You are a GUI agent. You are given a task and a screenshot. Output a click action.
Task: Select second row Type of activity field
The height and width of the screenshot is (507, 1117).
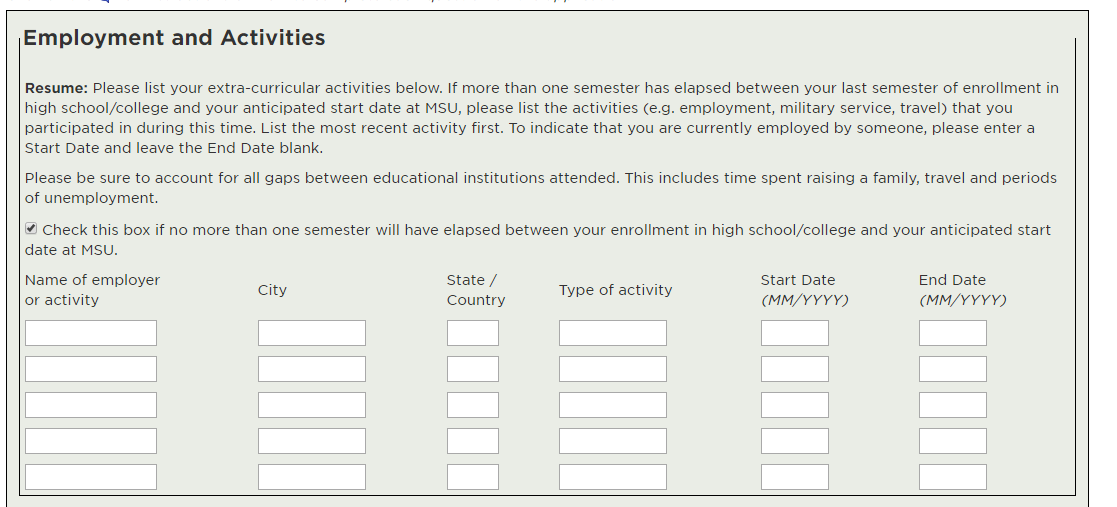point(613,369)
